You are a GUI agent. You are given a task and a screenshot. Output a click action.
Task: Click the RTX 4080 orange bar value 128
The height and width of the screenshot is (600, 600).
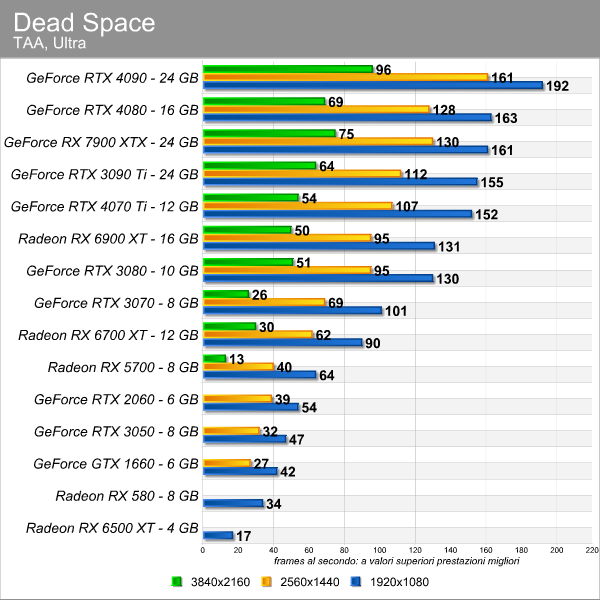click(x=444, y=110)
